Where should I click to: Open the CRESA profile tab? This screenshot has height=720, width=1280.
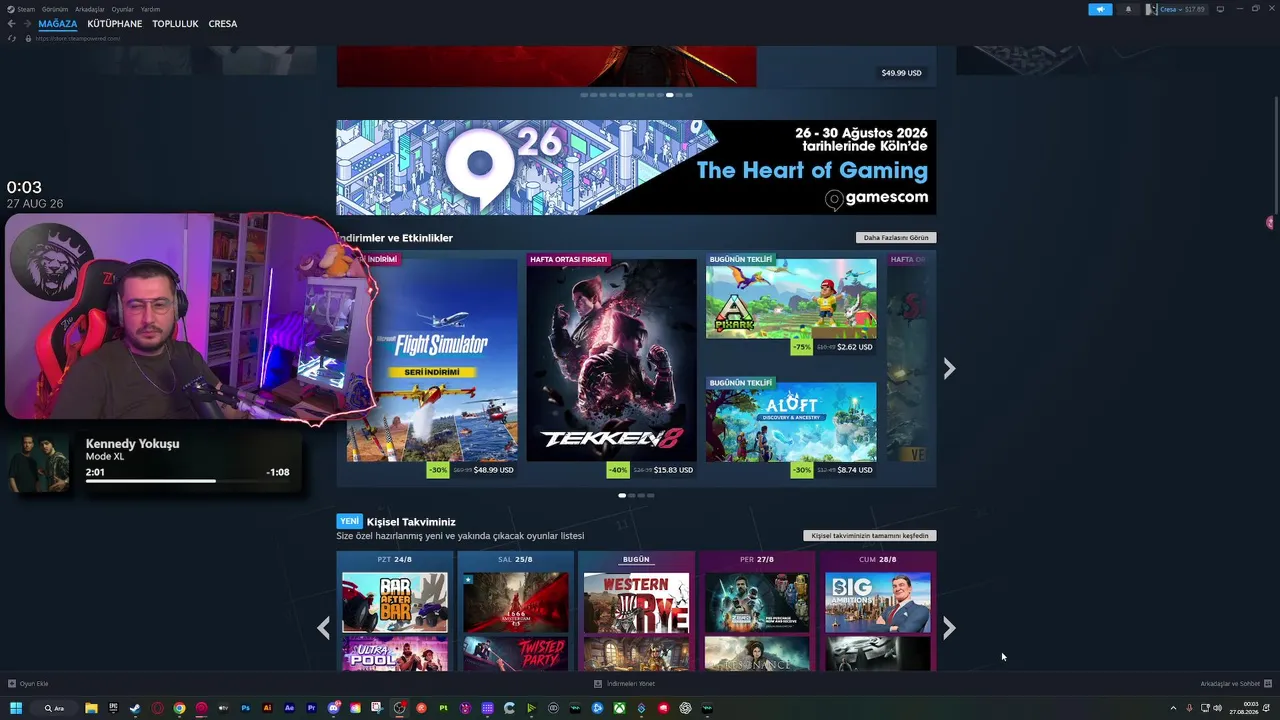(223, 24)
